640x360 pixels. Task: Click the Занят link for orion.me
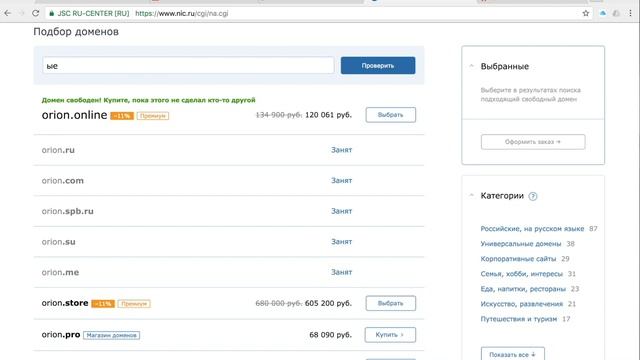click(x=342, y=272)
